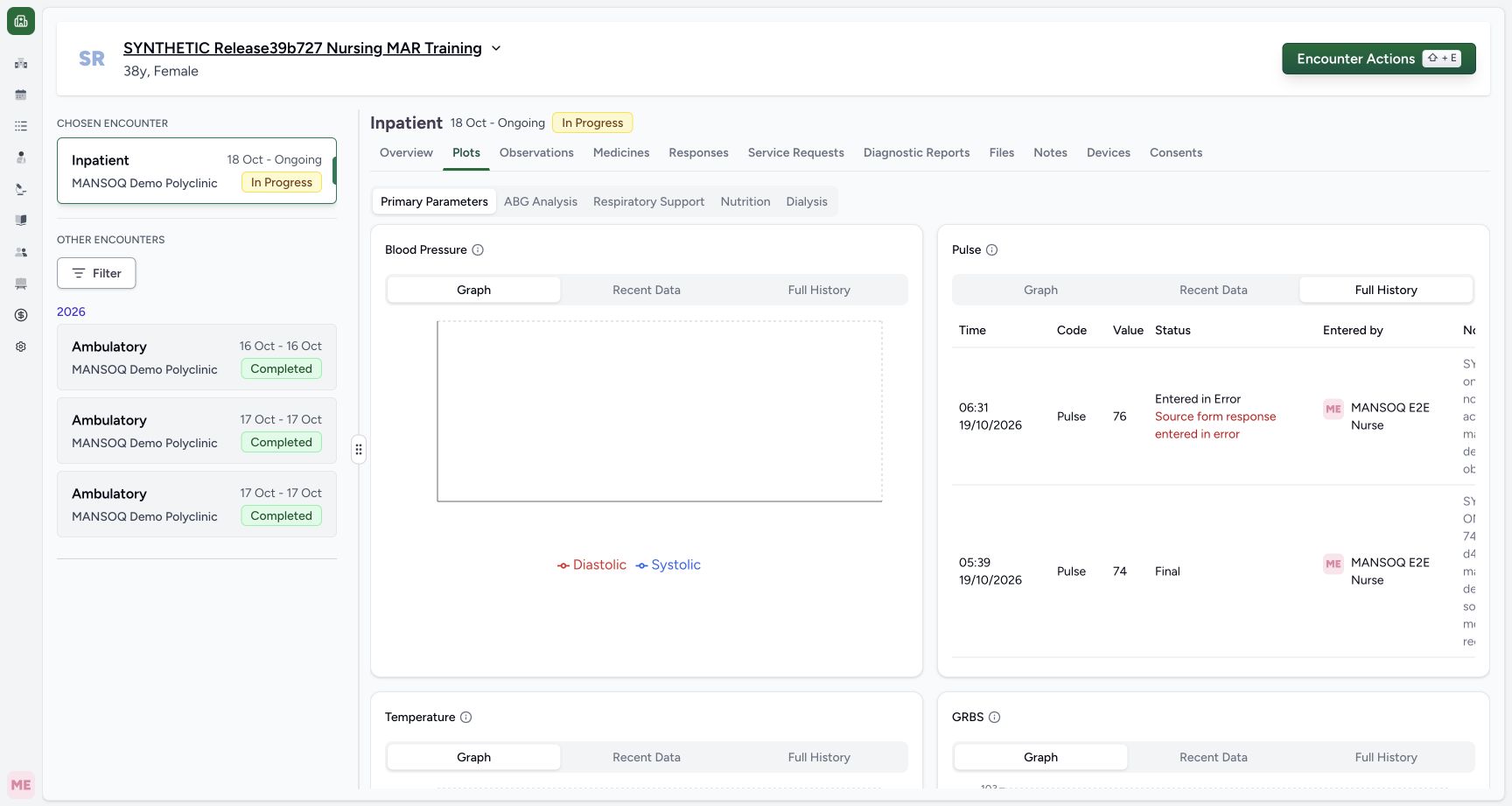This screenshot has width=1512, height=806.
Task: Toggle the Systolic legend series
Action: 668,565
